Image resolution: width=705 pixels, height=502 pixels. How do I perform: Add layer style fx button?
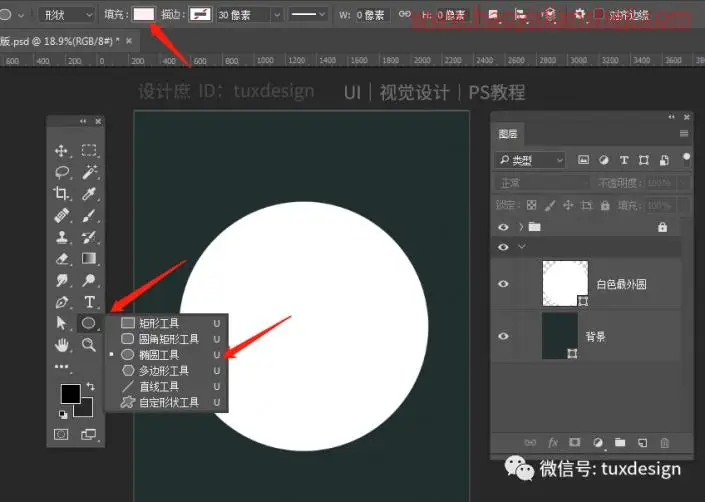[553, 443]
